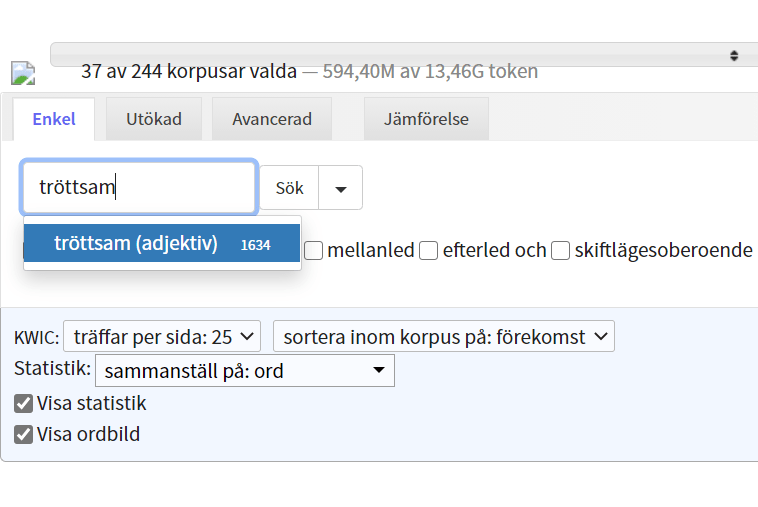Tick the efterled checkbox
Screen dimensions: 758x507
pos(429,250)
